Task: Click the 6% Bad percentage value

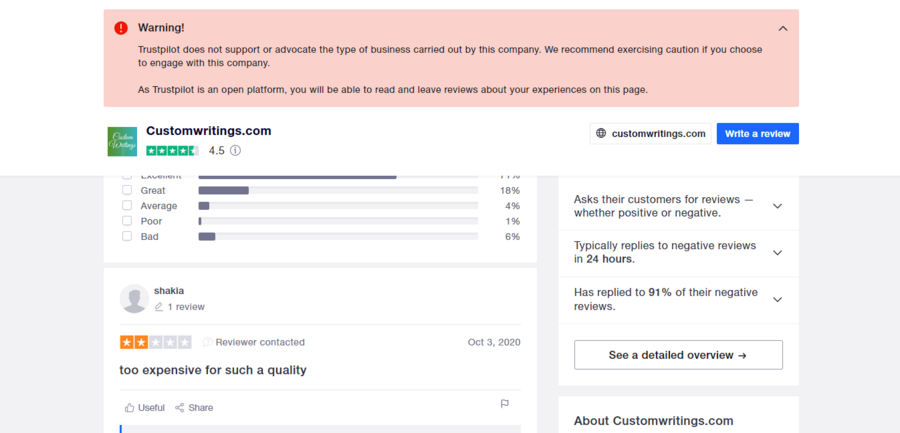Action: point(513,237)
